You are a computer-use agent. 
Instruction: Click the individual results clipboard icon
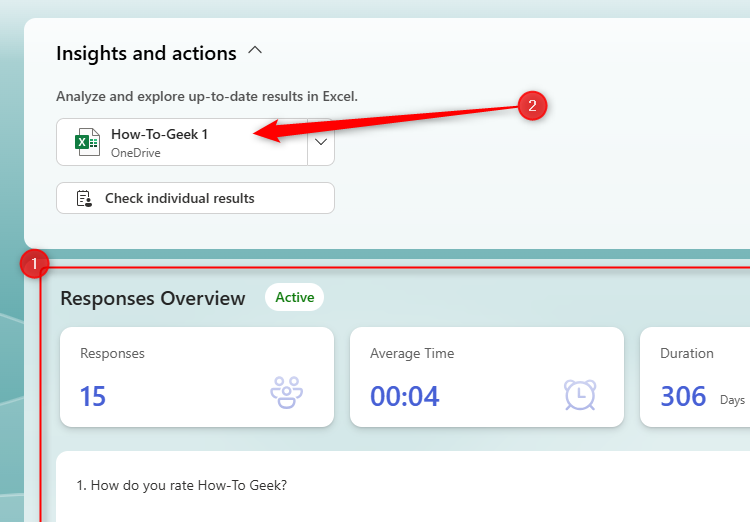tap(84, 198)
